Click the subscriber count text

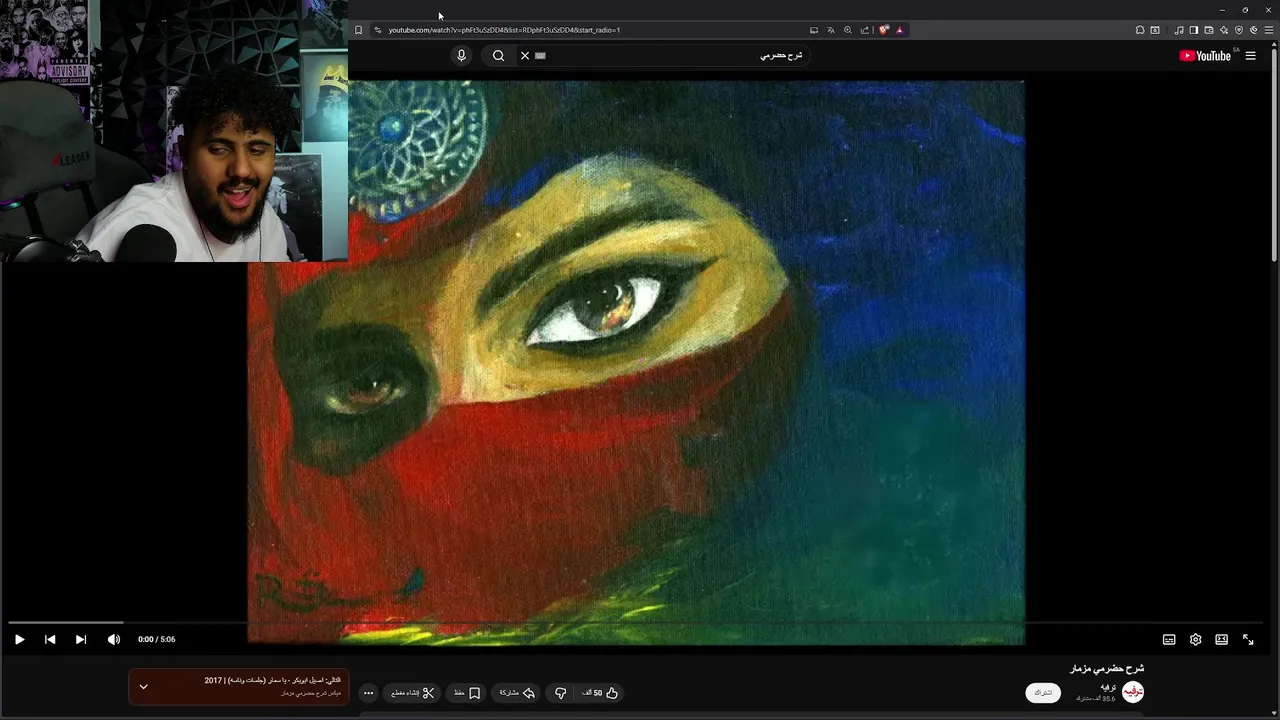click(x=1095, y=699)
